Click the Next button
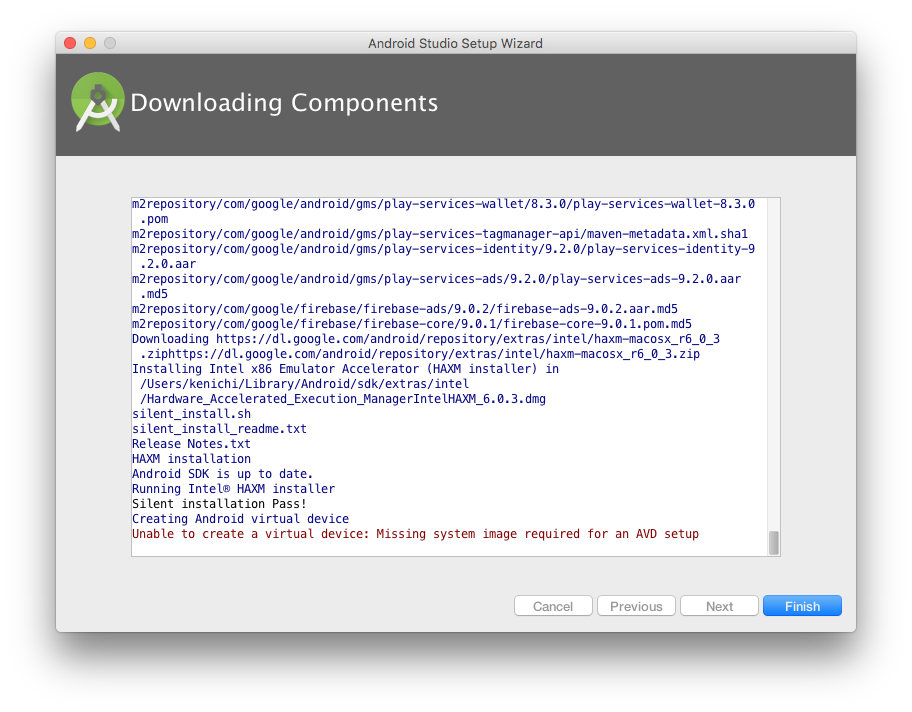The image size is (912, 712). [x=719, y=606]
